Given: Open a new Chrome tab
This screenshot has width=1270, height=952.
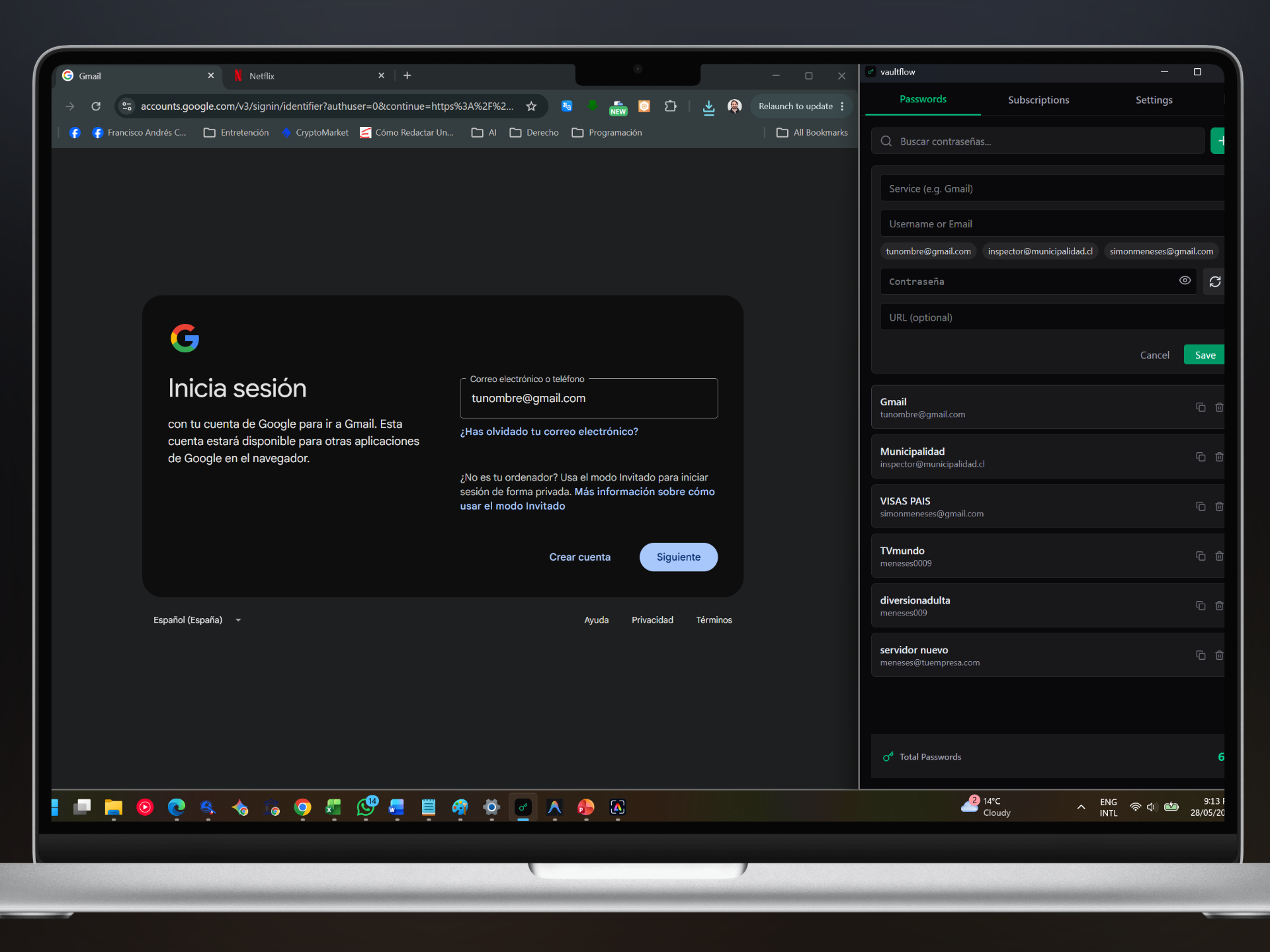Looking at the screenshot, I should (407, 76).
